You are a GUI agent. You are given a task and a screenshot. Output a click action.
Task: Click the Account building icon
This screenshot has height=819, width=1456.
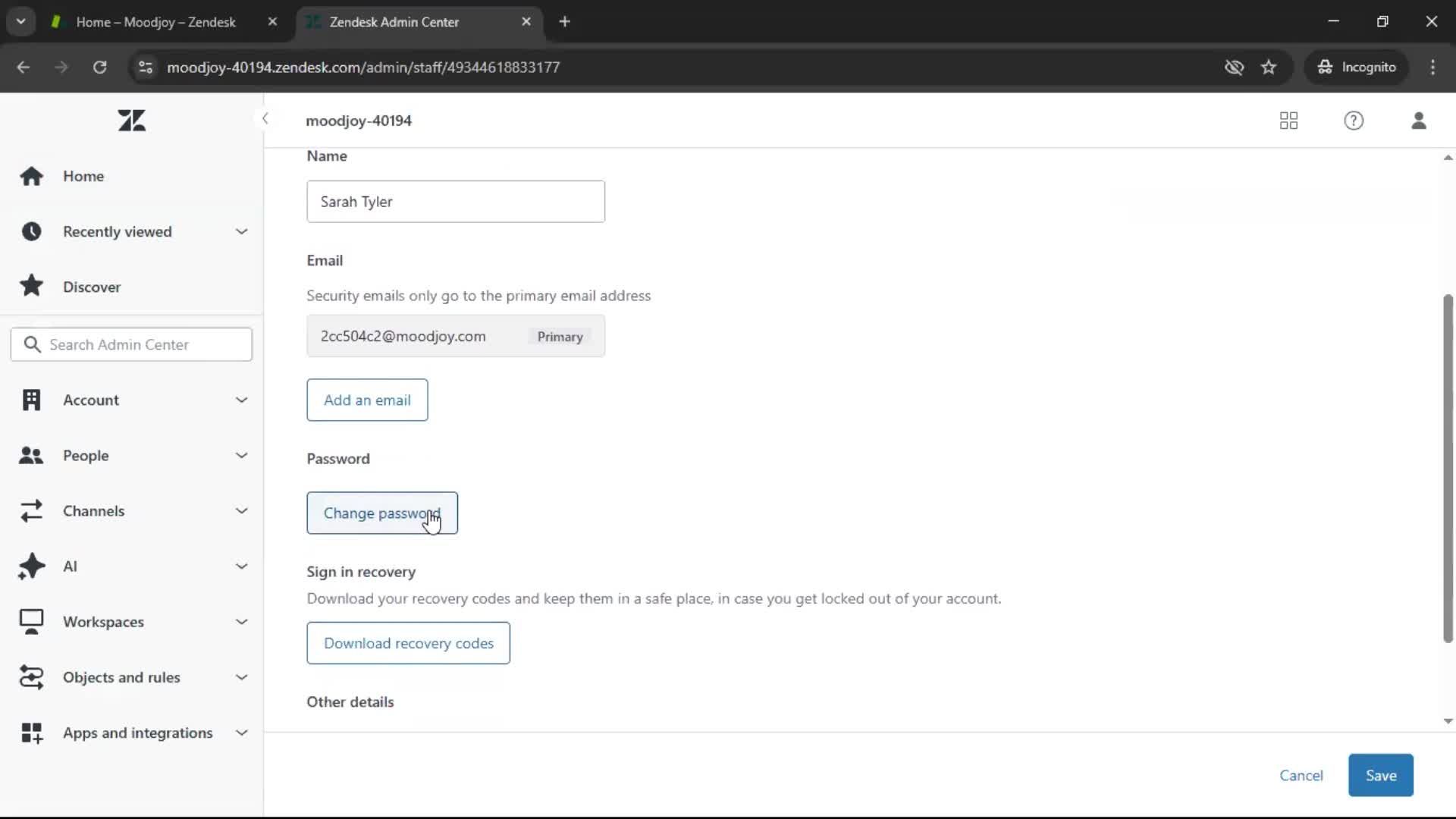pos(32,400)
